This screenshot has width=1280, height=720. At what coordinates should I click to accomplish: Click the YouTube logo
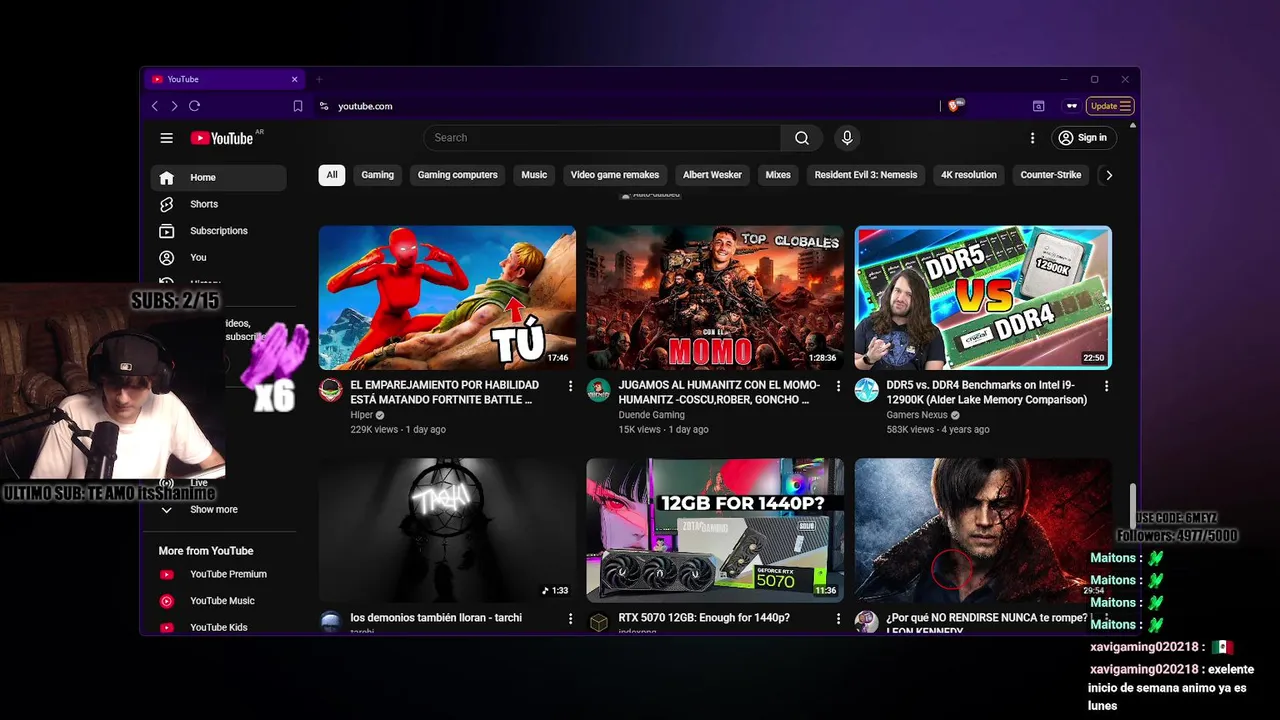(222, 138)
